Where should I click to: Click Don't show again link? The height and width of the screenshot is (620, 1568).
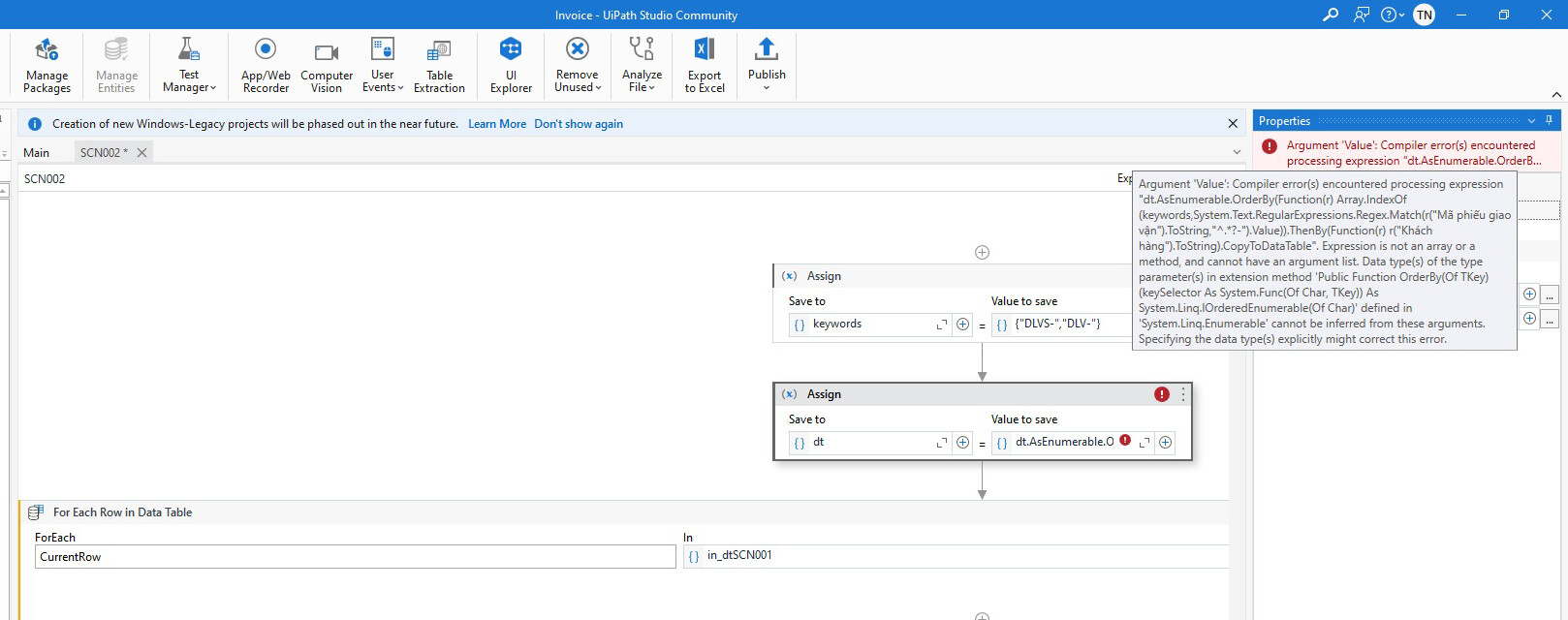point(579,124)
